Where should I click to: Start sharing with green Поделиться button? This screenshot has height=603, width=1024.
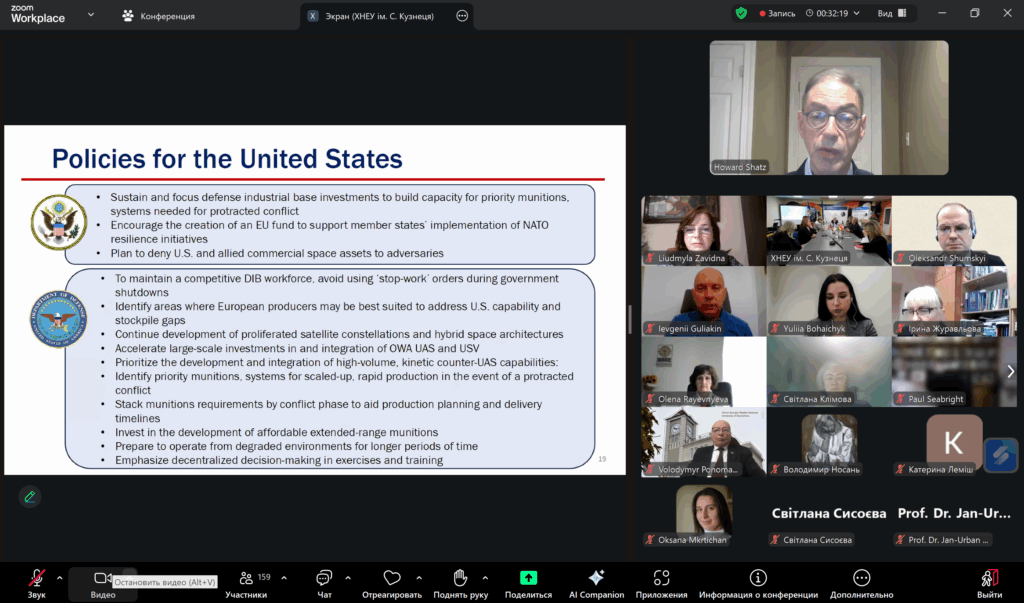click(x=528, y=582)
